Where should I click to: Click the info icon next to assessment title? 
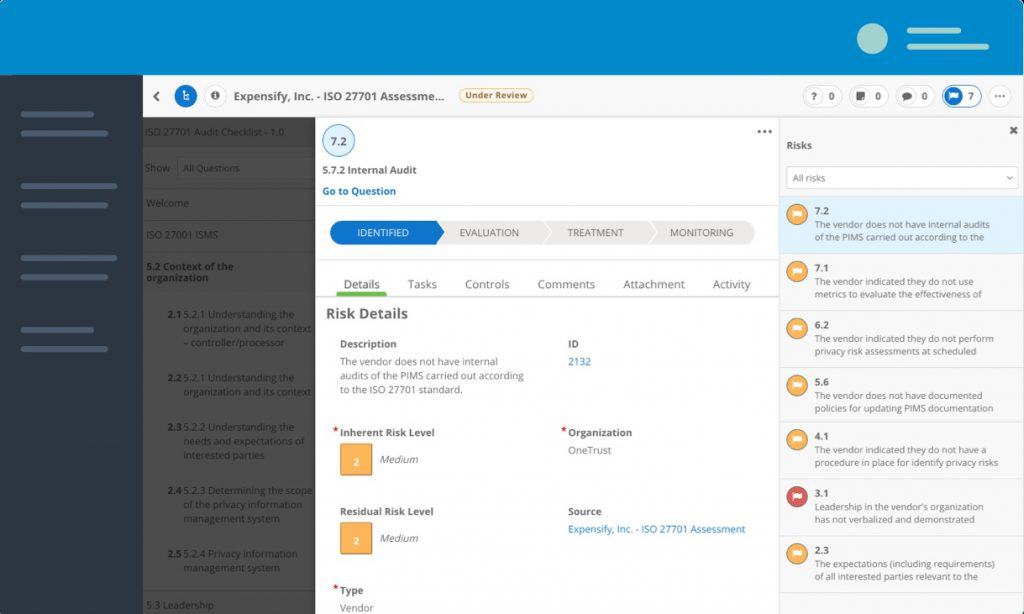(215, 96)
